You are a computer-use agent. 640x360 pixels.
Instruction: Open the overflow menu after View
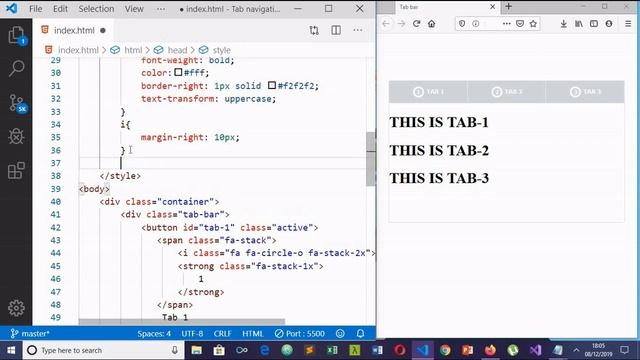[x=161, y=9]
